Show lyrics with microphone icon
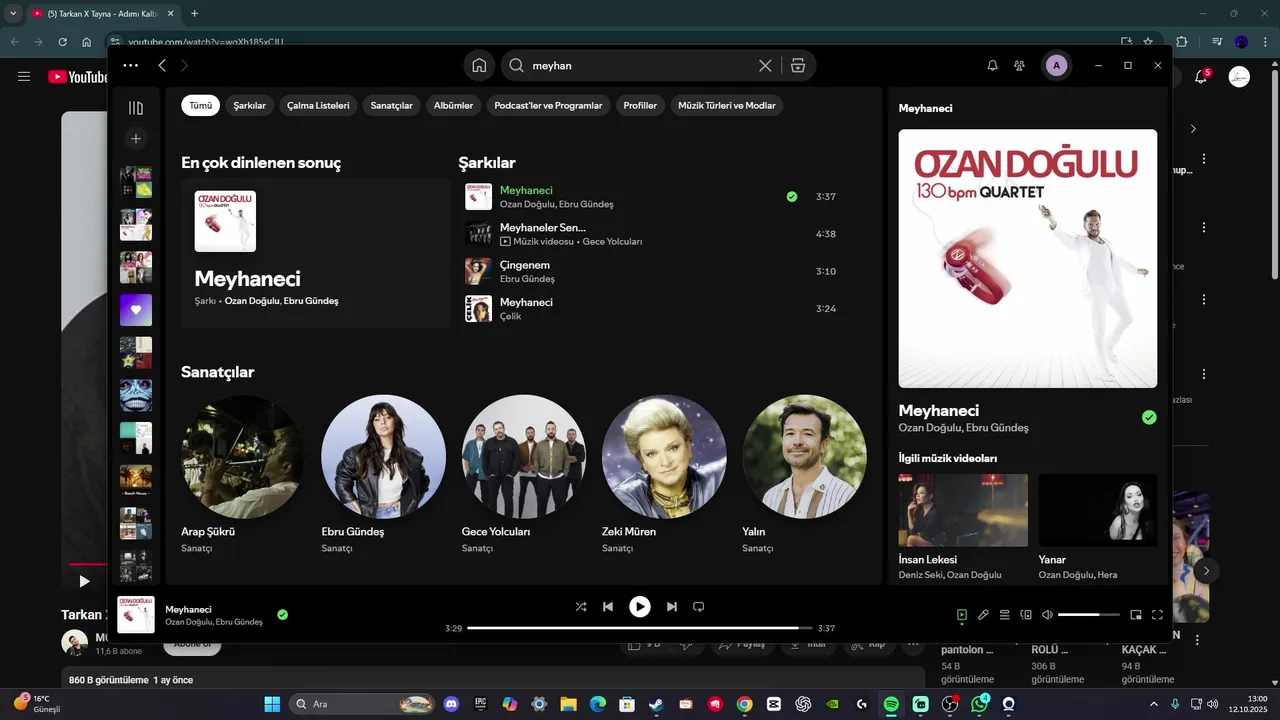 [983, 615]
